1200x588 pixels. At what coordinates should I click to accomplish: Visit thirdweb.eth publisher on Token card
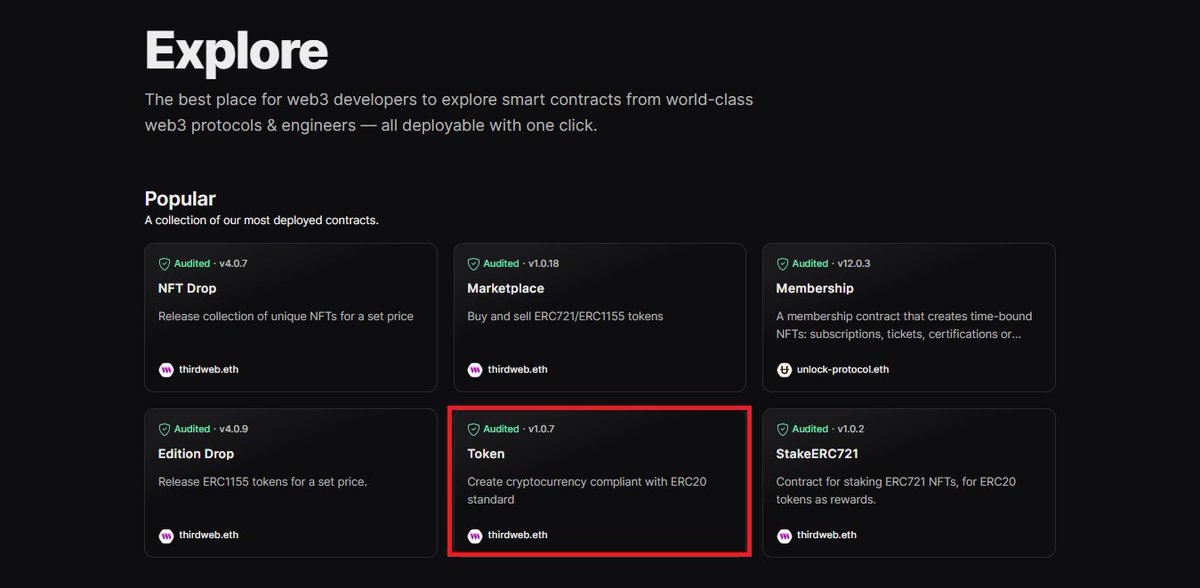point(517,535)
